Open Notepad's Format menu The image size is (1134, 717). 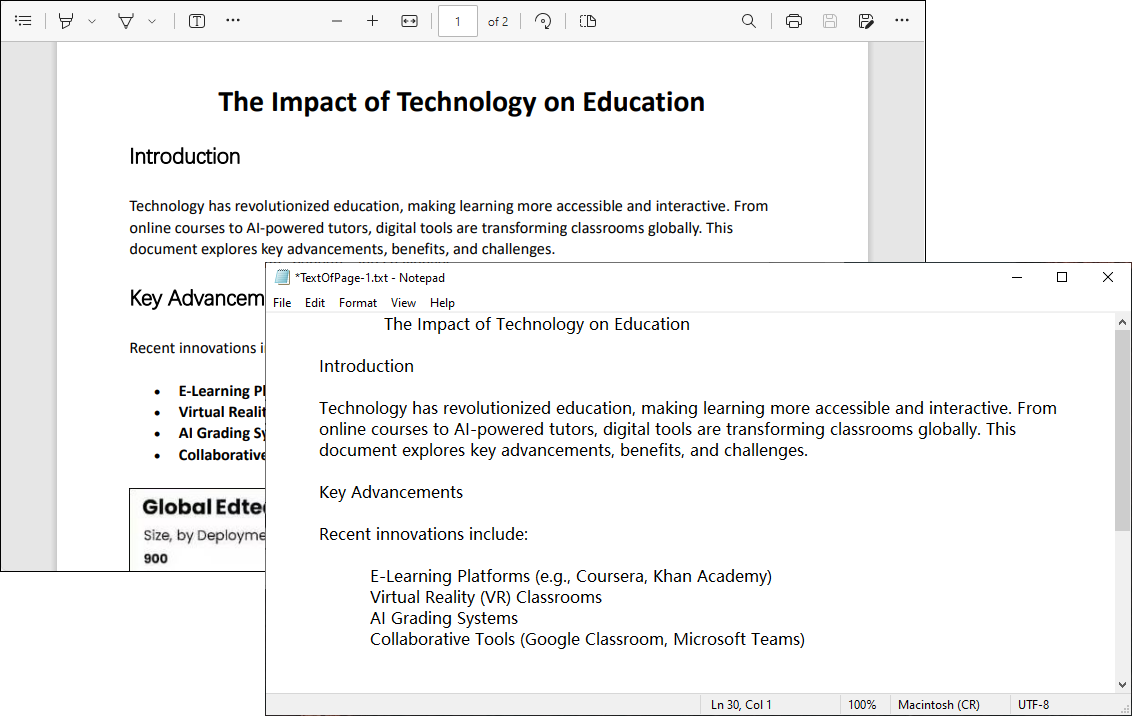pyautogui.click(x=358, y=302)
